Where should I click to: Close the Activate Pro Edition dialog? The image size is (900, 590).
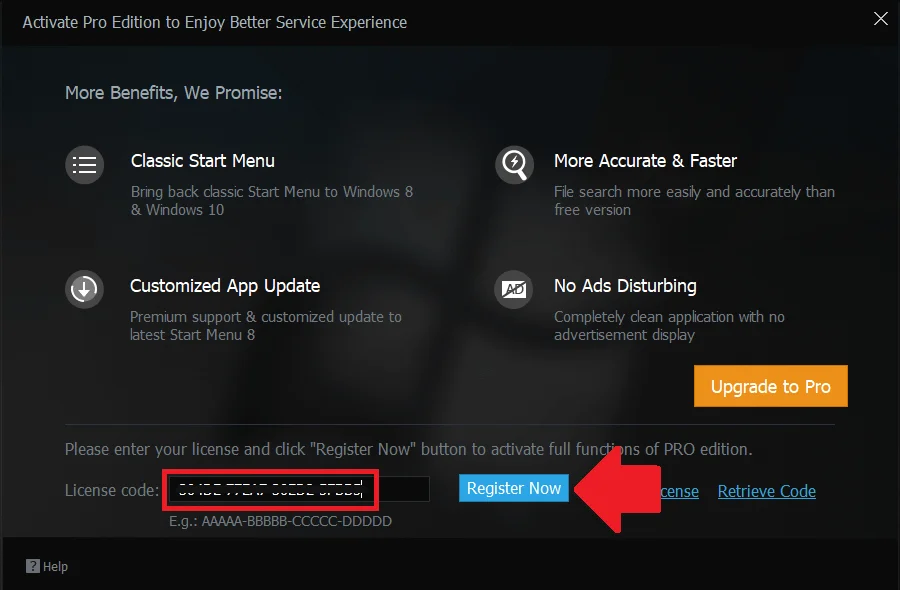pyautogui.click(x=880, y=18)
